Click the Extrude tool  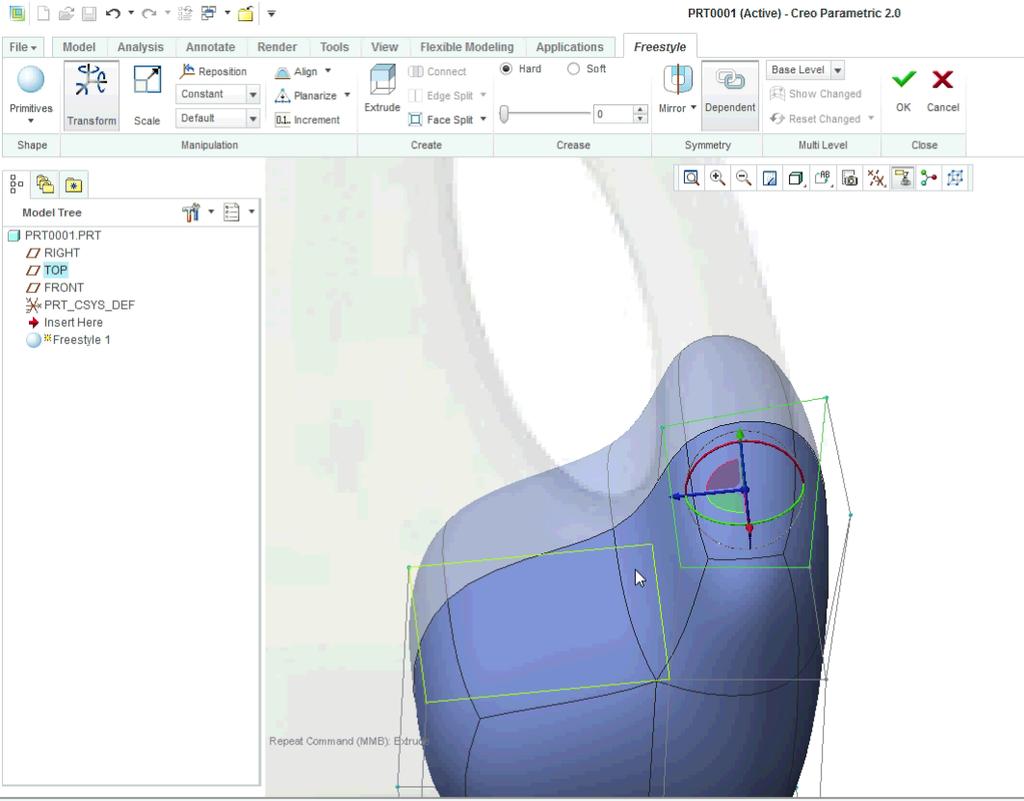click(x=382, y=89)
